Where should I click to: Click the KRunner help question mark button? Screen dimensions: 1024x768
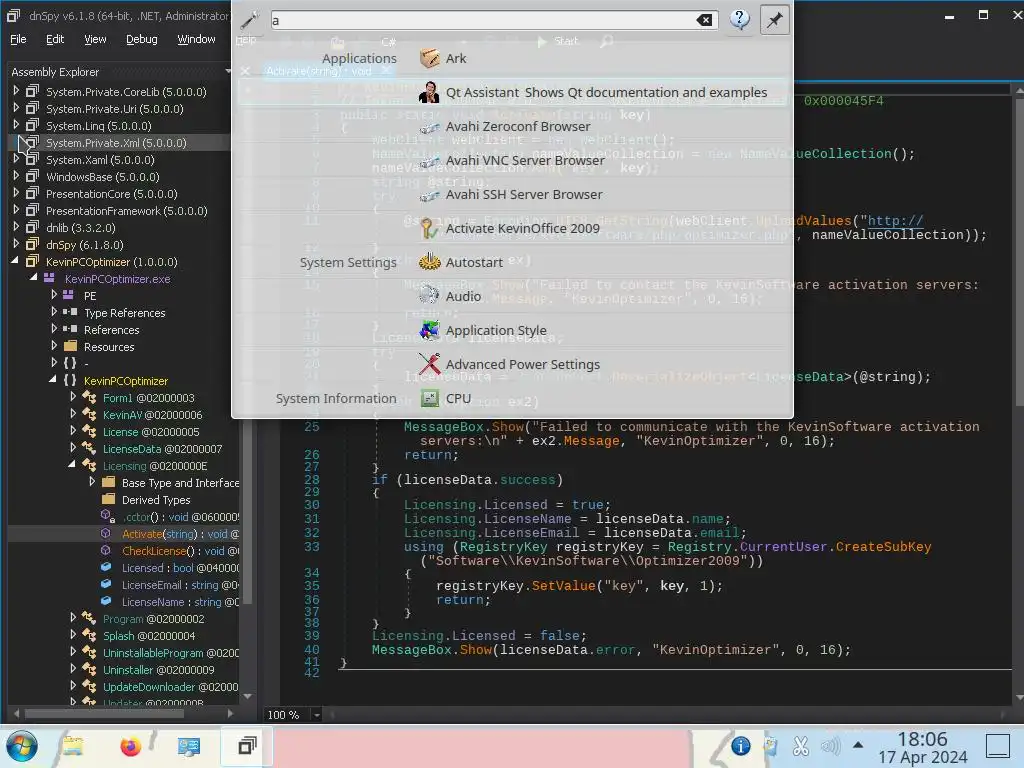point(739,20)
